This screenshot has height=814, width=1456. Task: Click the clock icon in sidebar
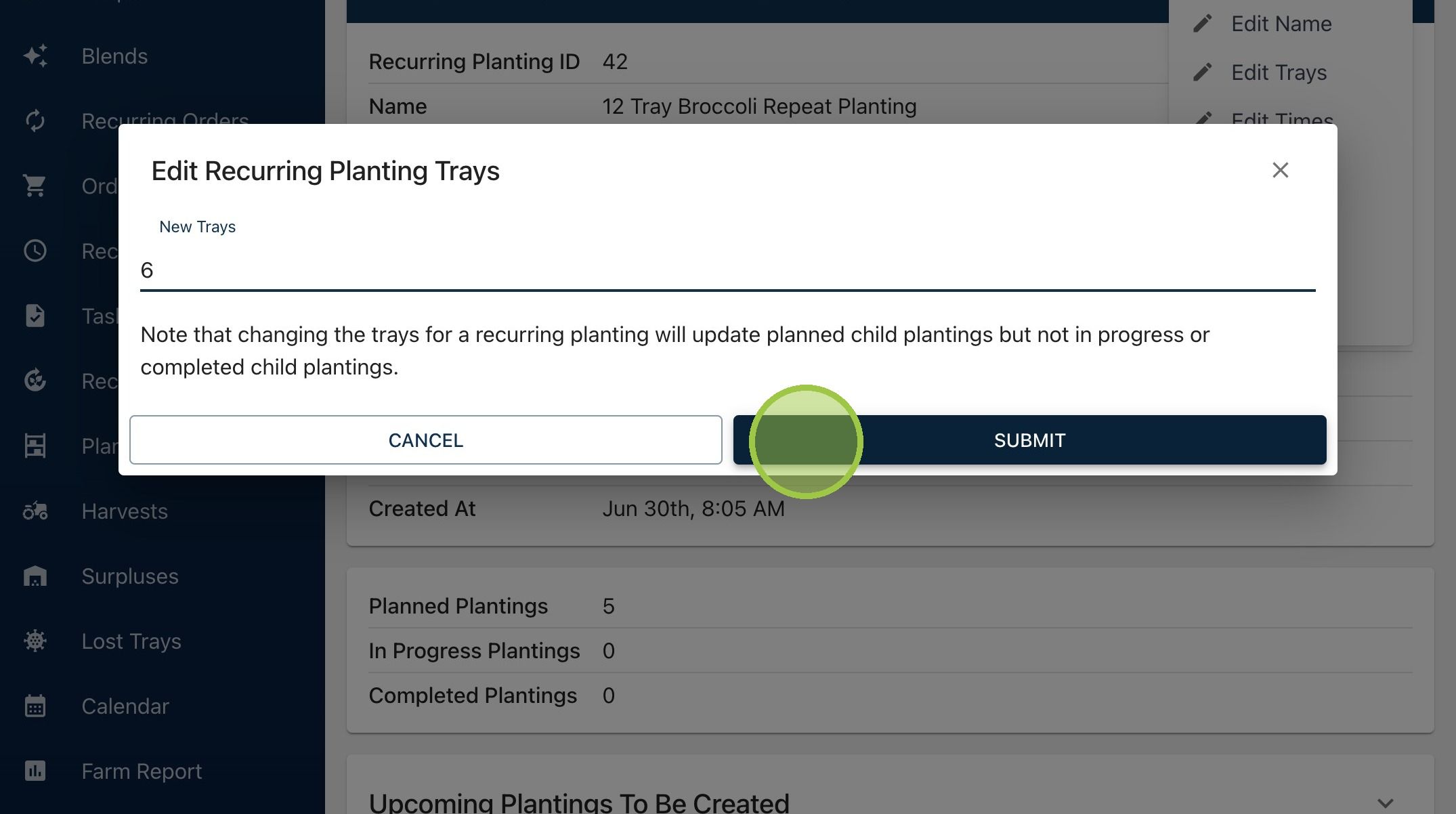(35, 251)
